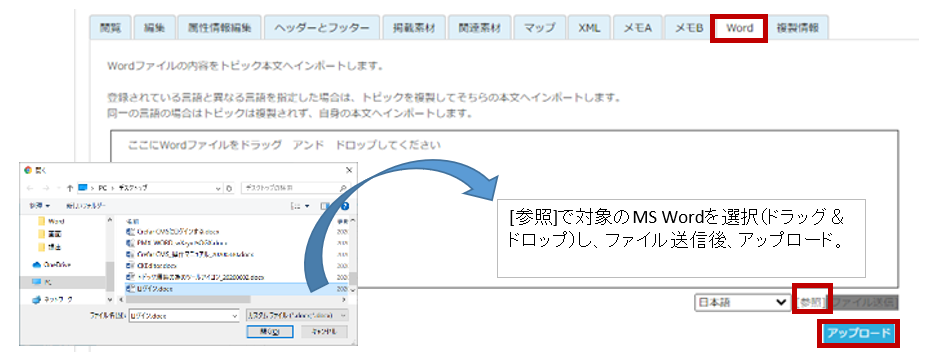Switch to the 閲覧 tab

111,28
